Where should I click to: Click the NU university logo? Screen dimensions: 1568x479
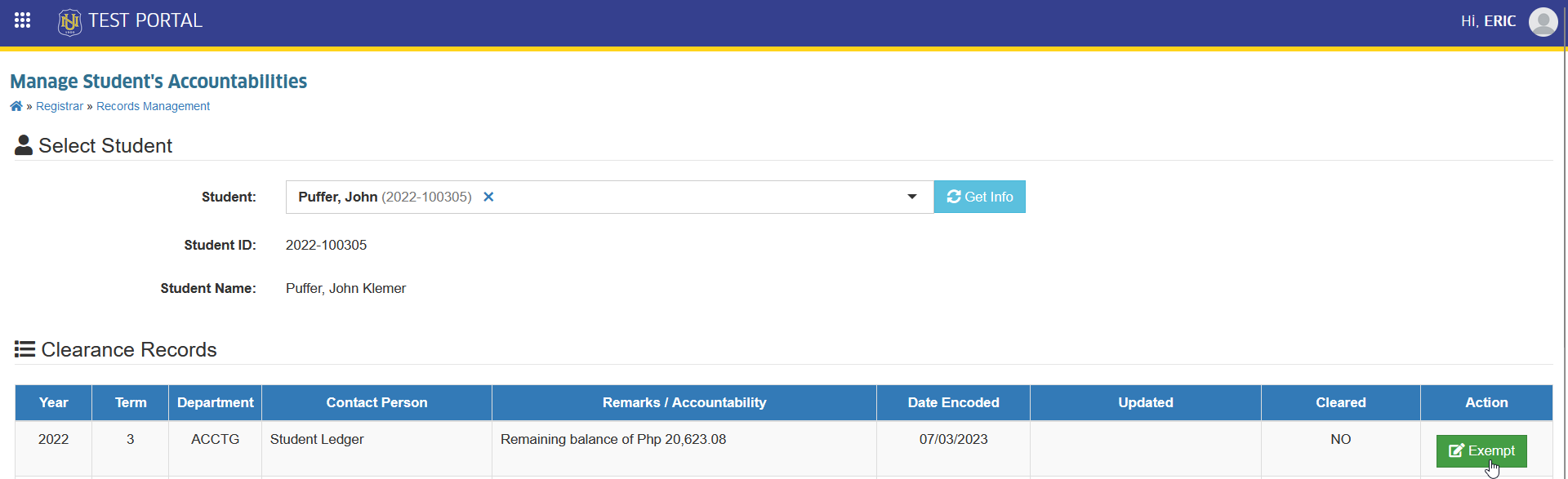pyautogui.click(x=69, y=22)
